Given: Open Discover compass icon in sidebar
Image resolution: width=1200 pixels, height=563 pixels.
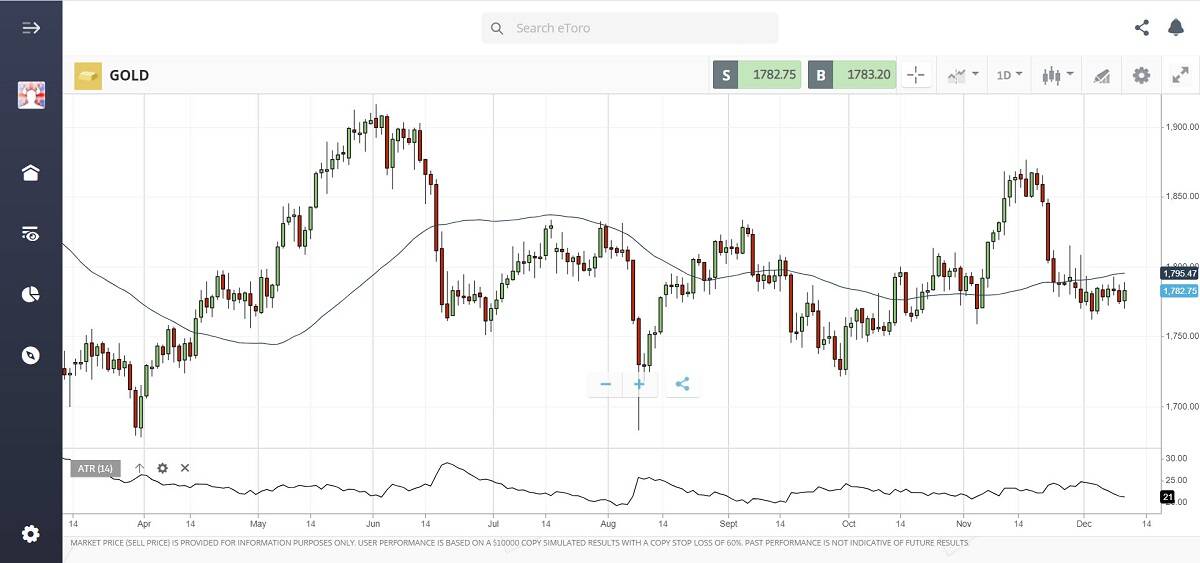Looking at the screenshot, I should click(31, 355).
